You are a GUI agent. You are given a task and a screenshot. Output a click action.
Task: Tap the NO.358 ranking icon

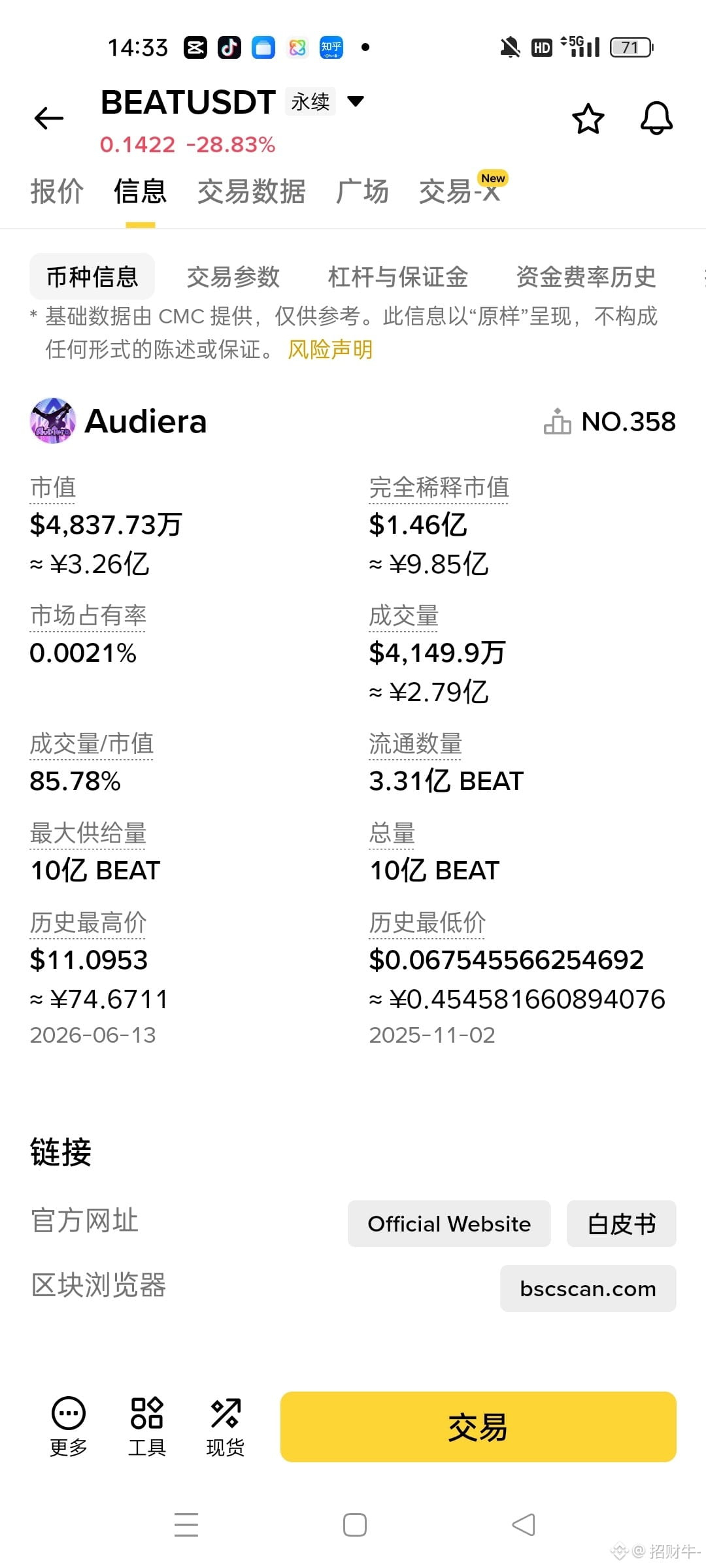pos(557,421)
